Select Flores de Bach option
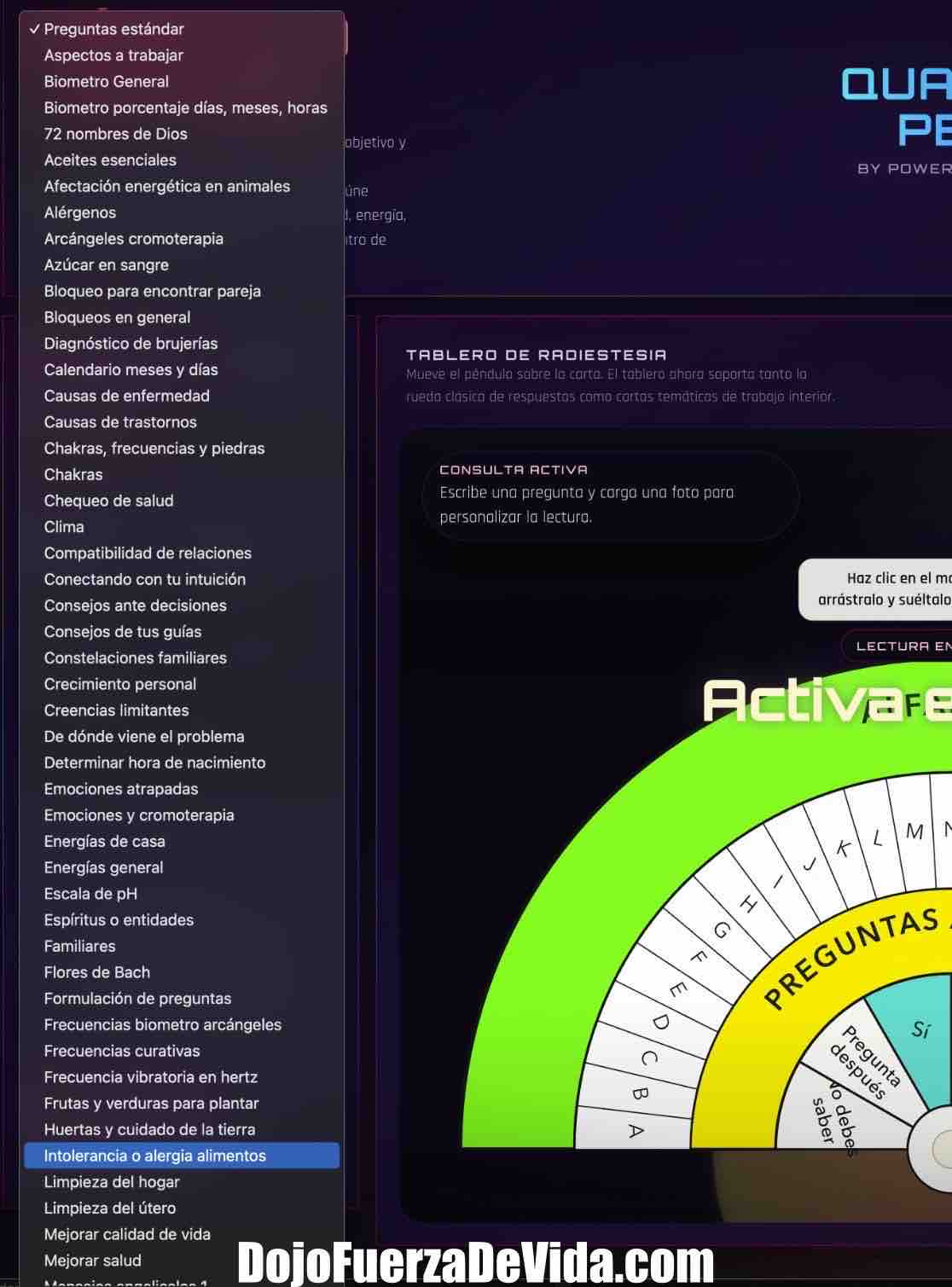This screenshot has height=1287, width=952. 182,973
